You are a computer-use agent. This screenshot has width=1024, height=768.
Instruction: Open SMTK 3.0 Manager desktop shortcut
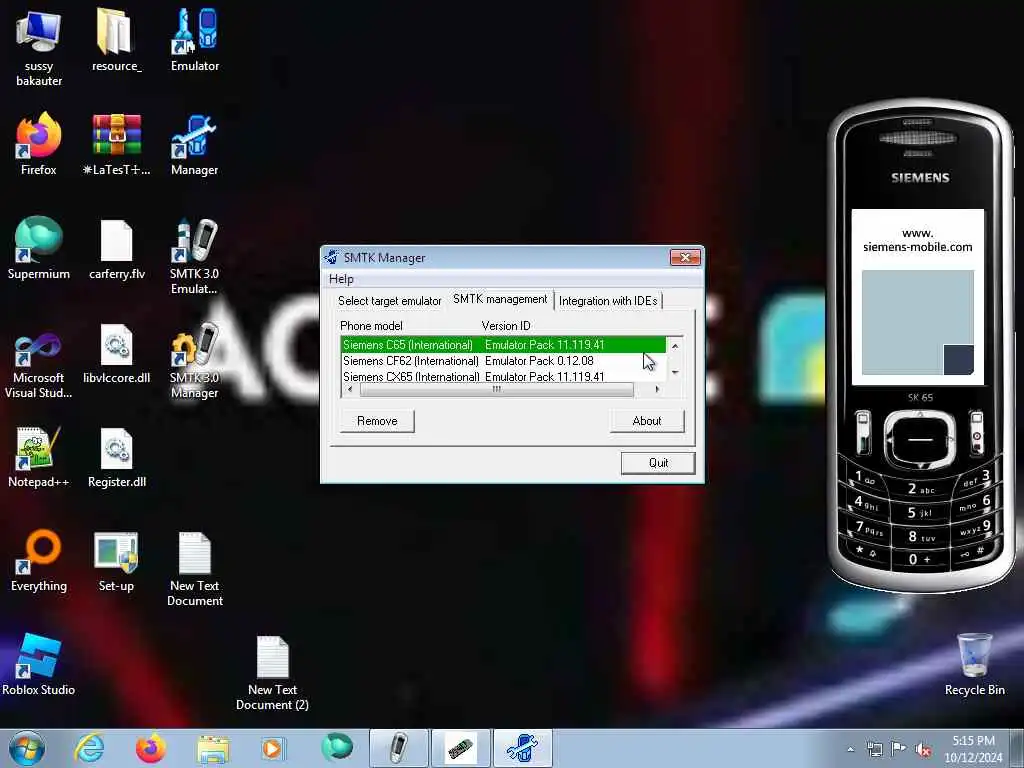pyautogui.click(x=195, y=360)
